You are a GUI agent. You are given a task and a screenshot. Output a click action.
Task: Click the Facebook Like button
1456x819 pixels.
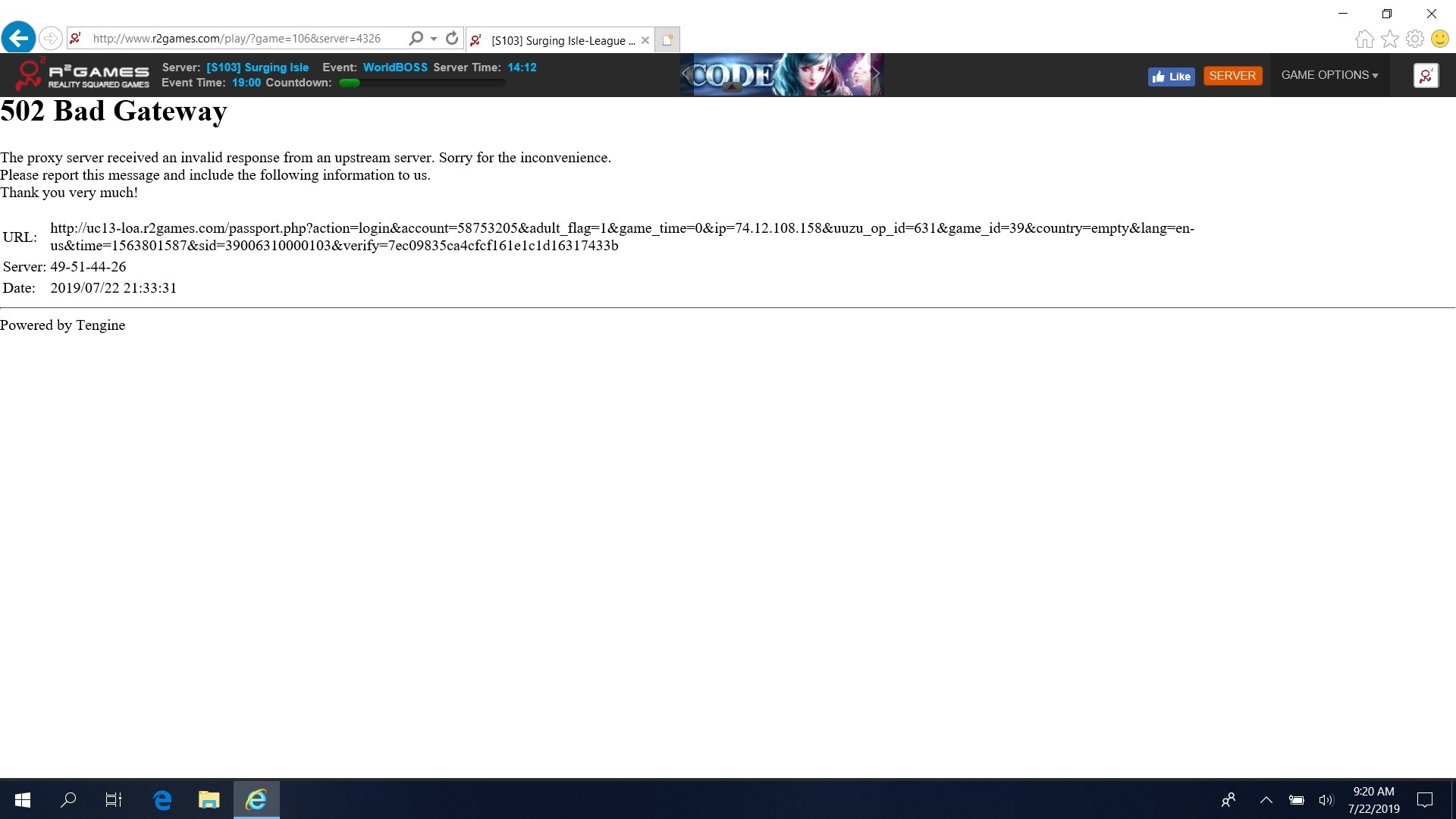1171,76
